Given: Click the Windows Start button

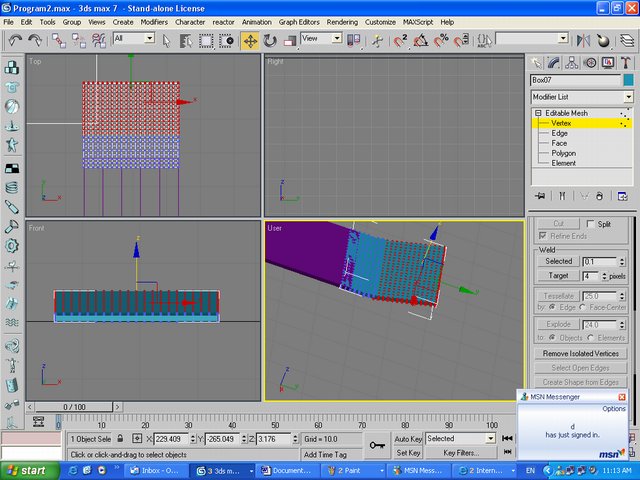Looking at the screenshot, I should click(x=27, y=470).
